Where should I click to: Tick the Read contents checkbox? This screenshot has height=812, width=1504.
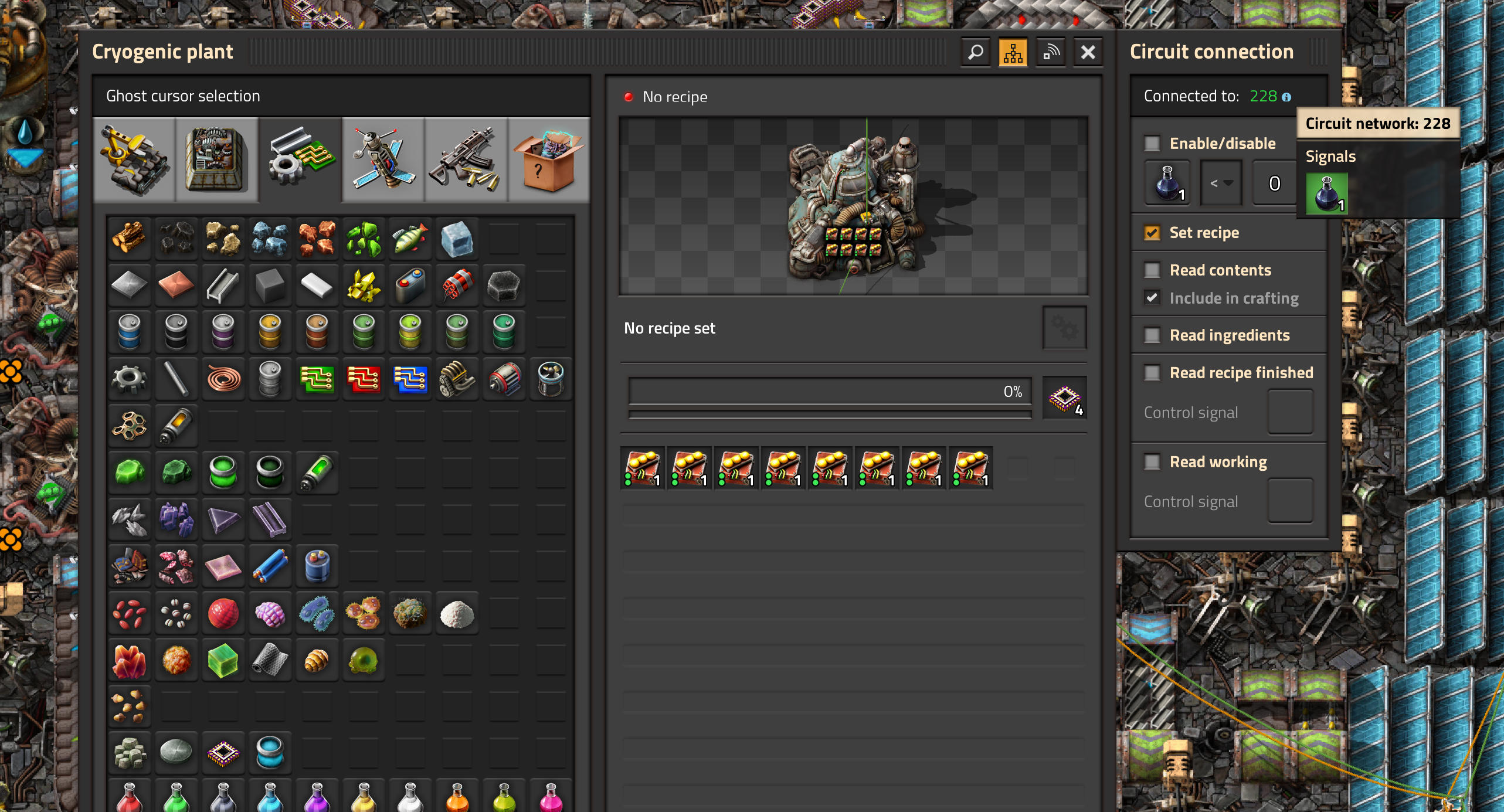tap(1152, 270)
